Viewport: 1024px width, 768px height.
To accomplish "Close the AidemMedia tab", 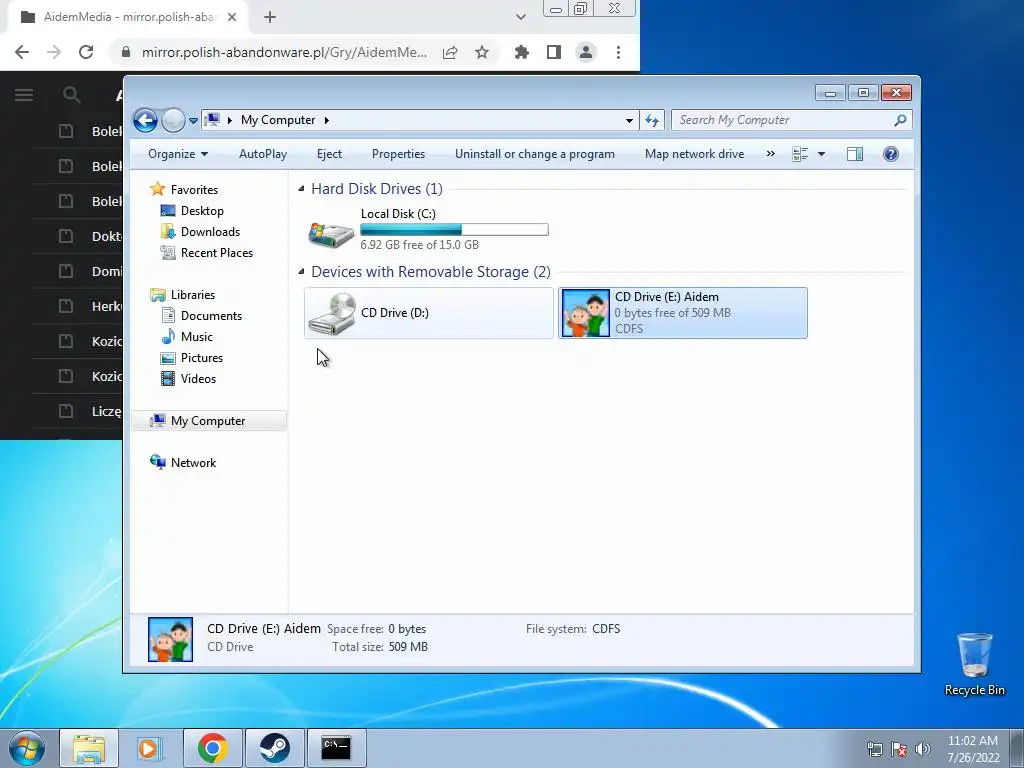I will click(232, 18).
